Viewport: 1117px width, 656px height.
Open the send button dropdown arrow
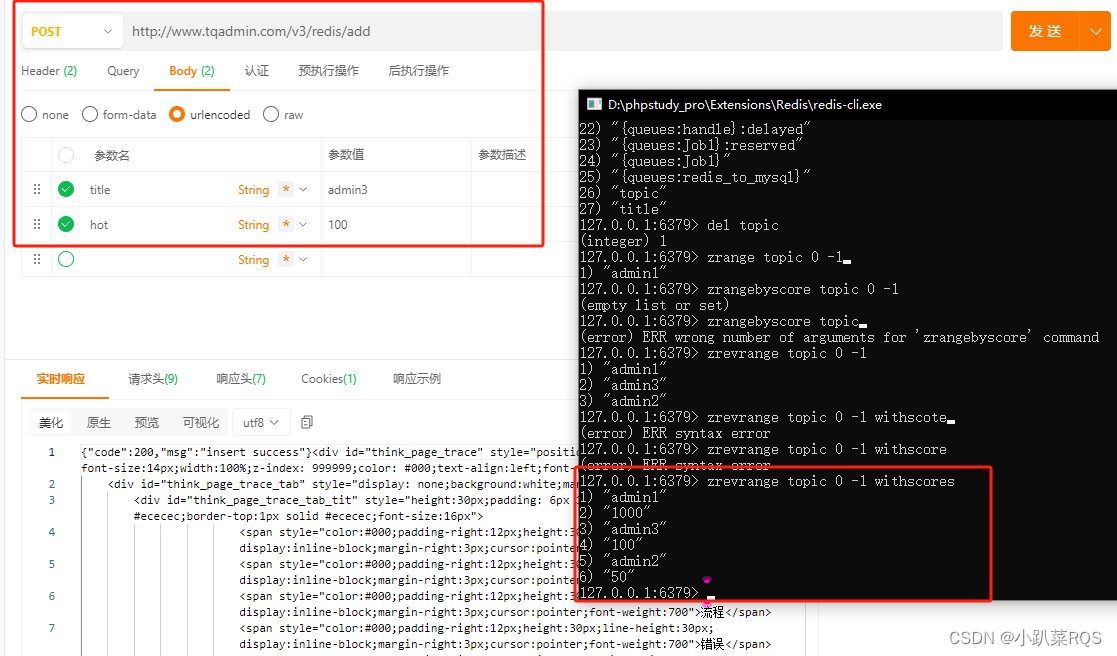(x=1094, y=31)
